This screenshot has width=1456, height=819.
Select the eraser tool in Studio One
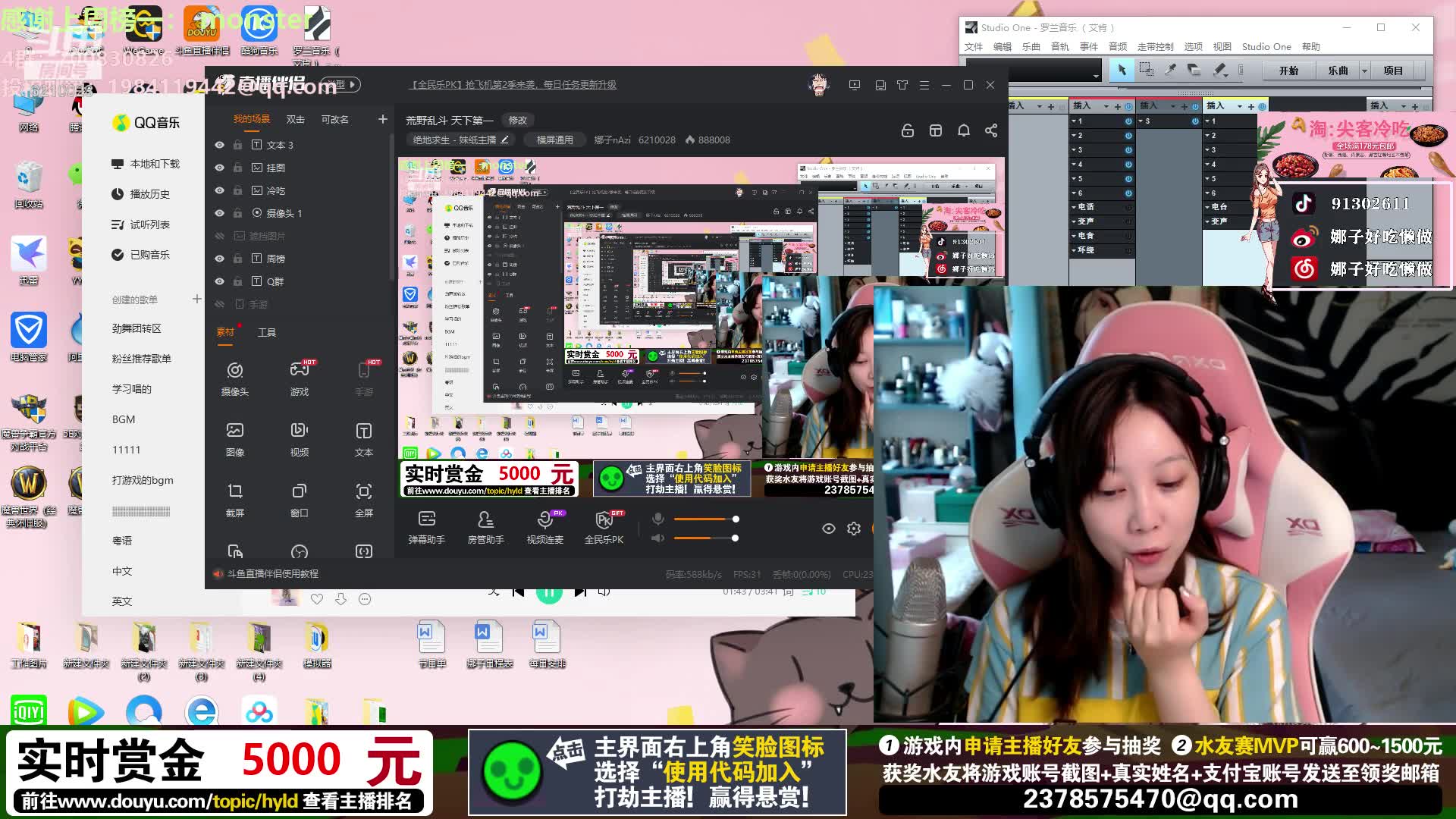coord(1194,70)
